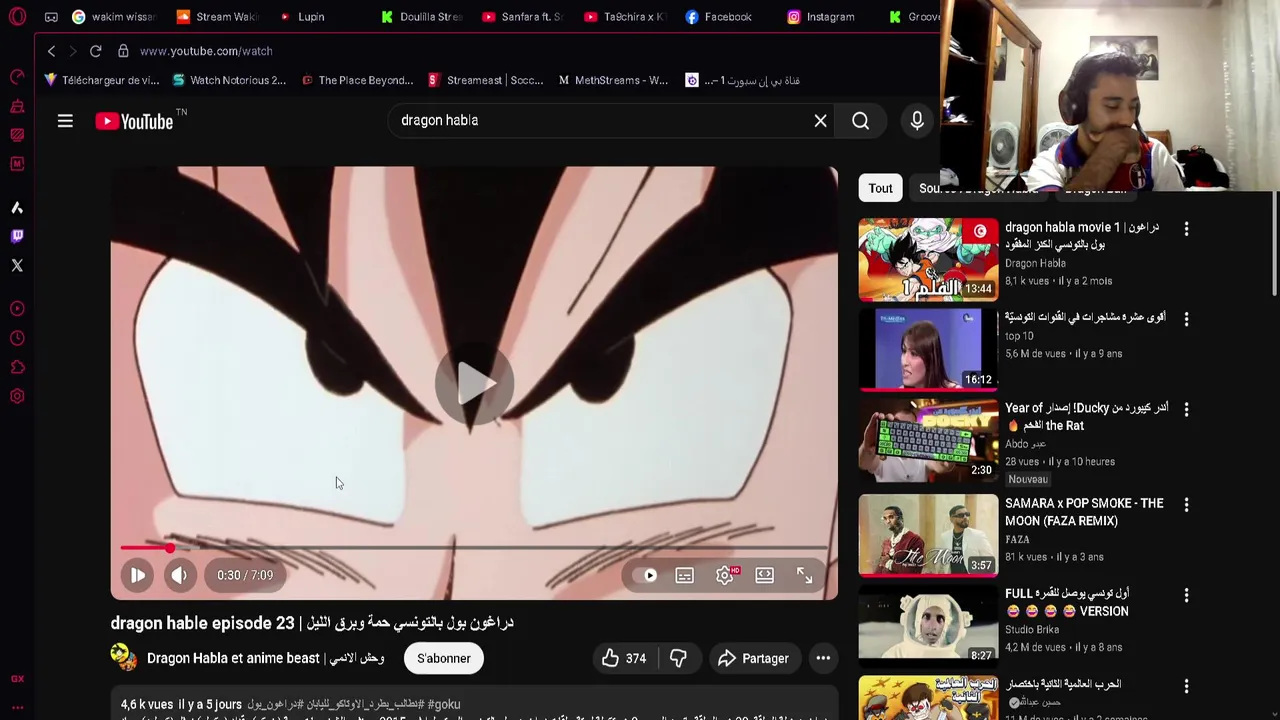
Task: Like the video with thumbs up 374
Action: click(625, 658)
